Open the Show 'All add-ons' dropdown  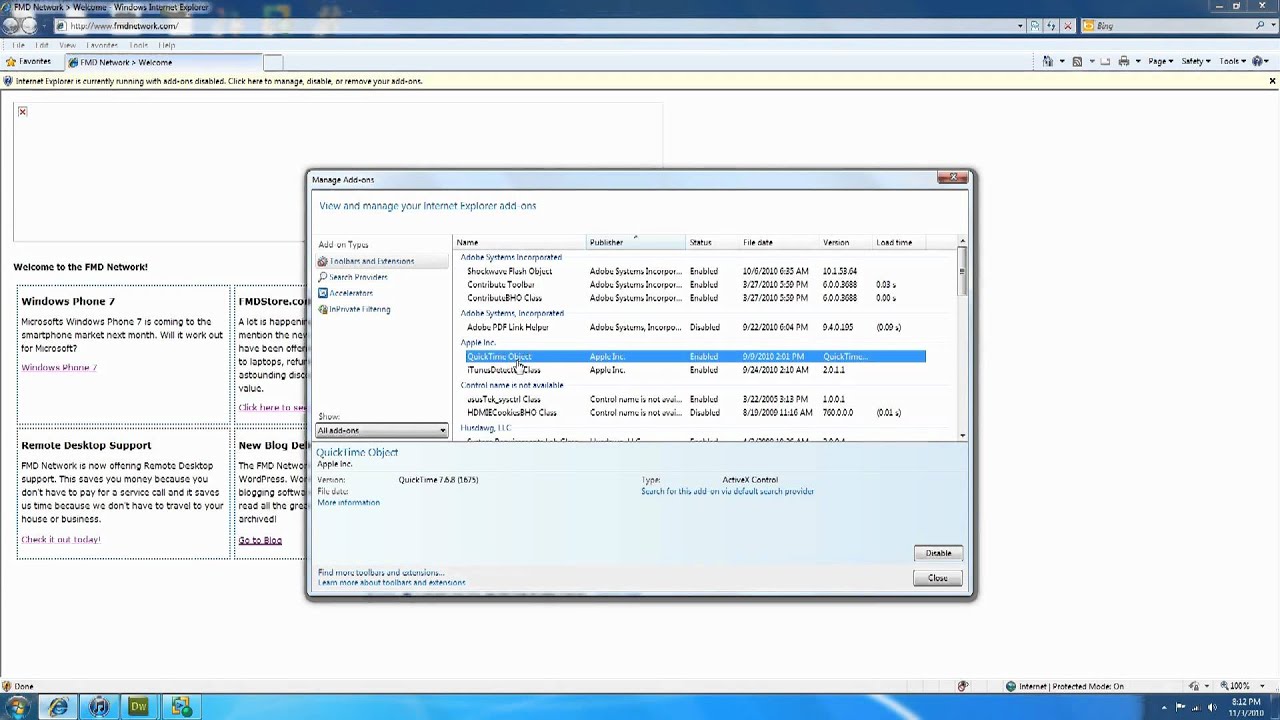tap(382, 430)
